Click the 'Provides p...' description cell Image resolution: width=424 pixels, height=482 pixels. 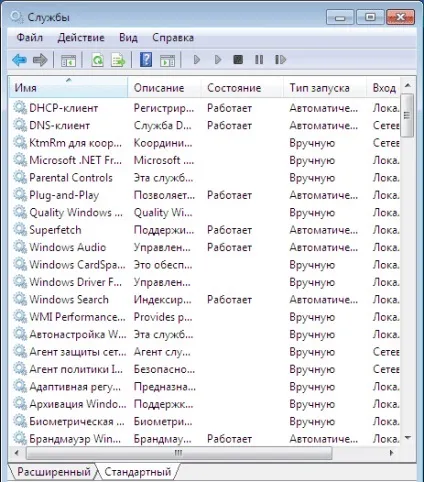click(163, 317)
